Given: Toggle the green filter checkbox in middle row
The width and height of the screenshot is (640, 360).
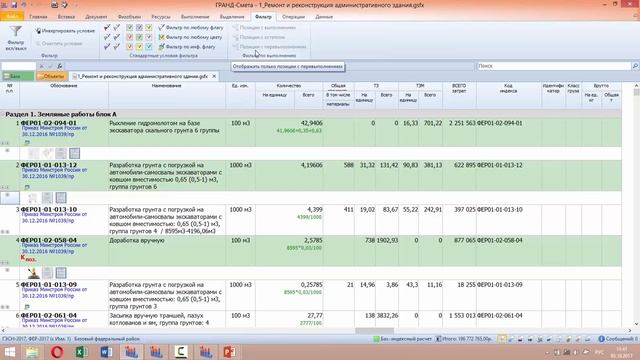Looking at the screenshot, I should (139, 37).
